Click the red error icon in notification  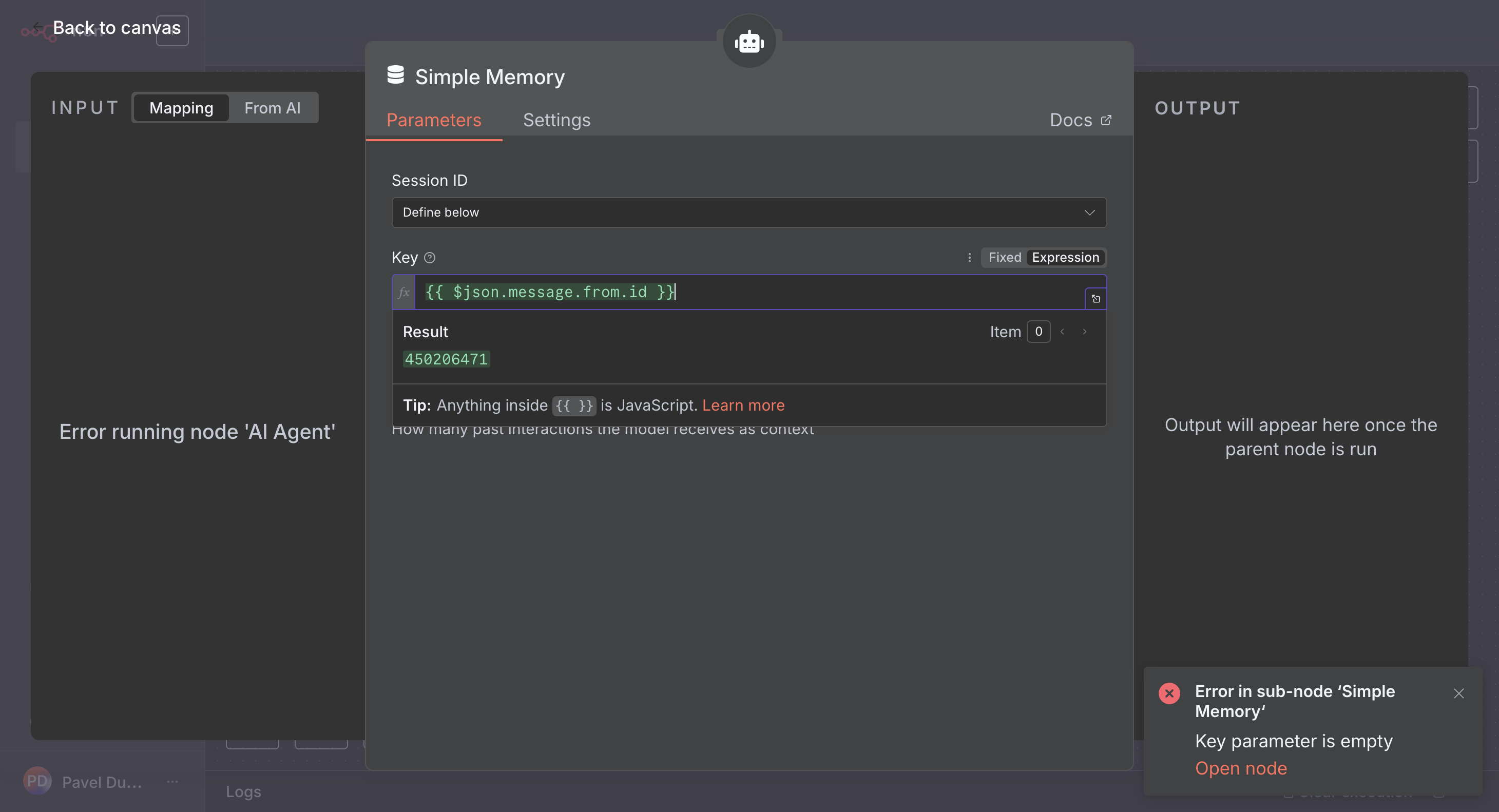click(x=1169, y=693)
